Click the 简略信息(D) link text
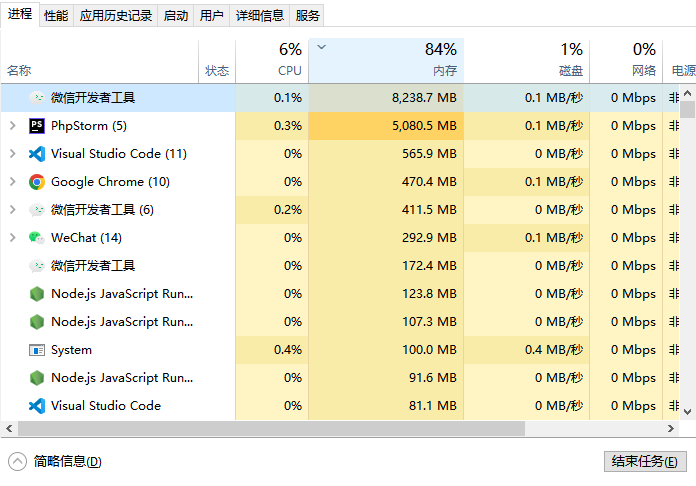Image resolution: width=696 pixels, height=486 pixels. [67, 462]
